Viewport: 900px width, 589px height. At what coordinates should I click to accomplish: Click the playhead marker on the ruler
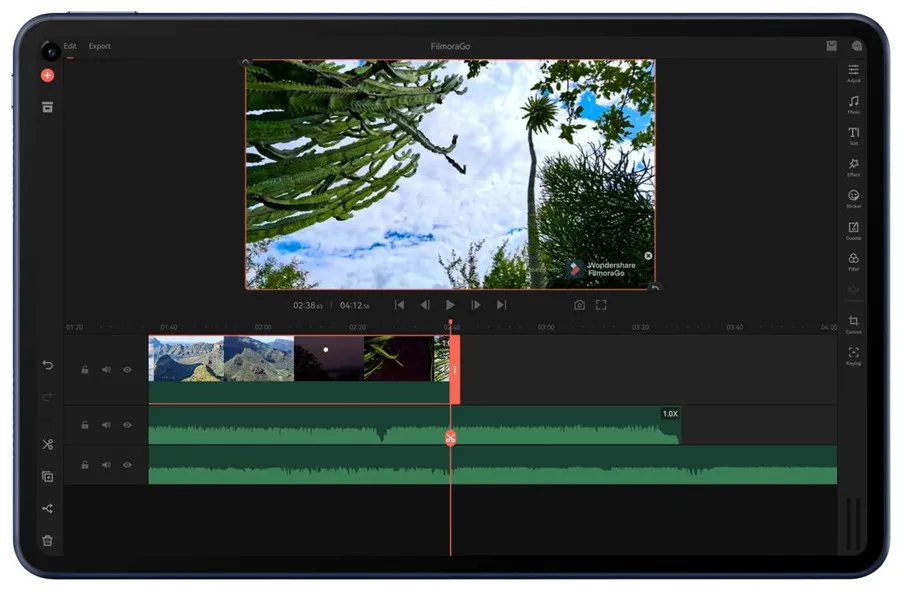coord(451,323)
